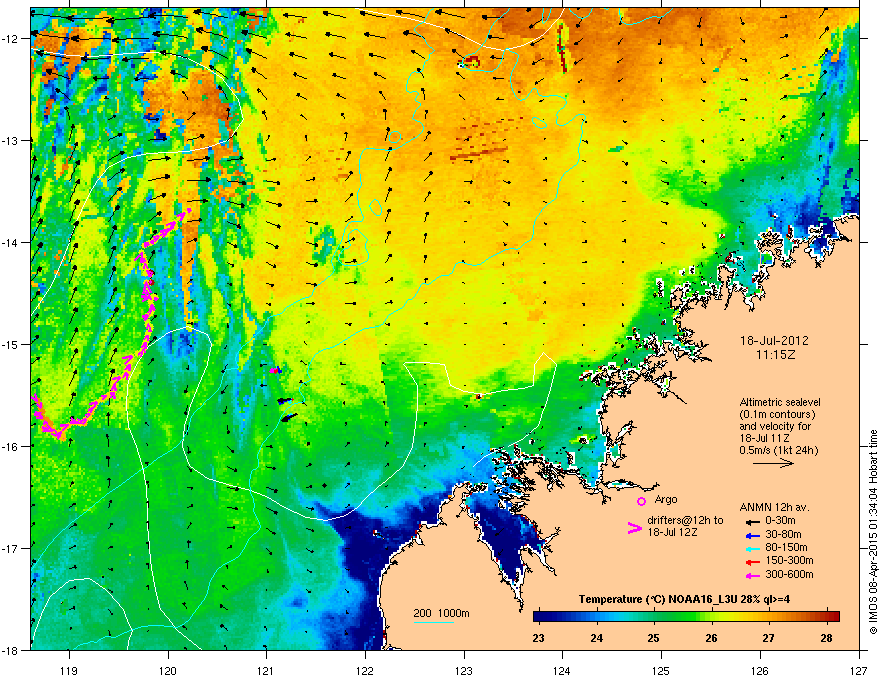Click the '0-30m' depth label
880x680 pixels.
(780, 521)
